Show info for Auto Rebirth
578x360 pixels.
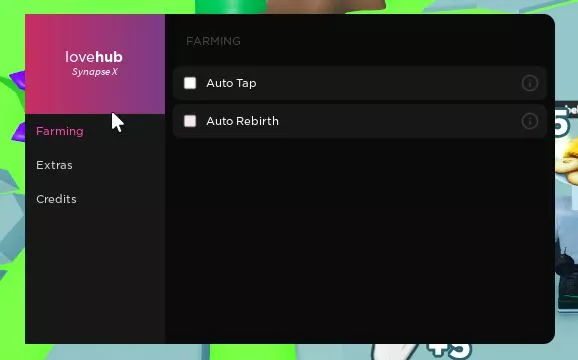tap(530, 121)
